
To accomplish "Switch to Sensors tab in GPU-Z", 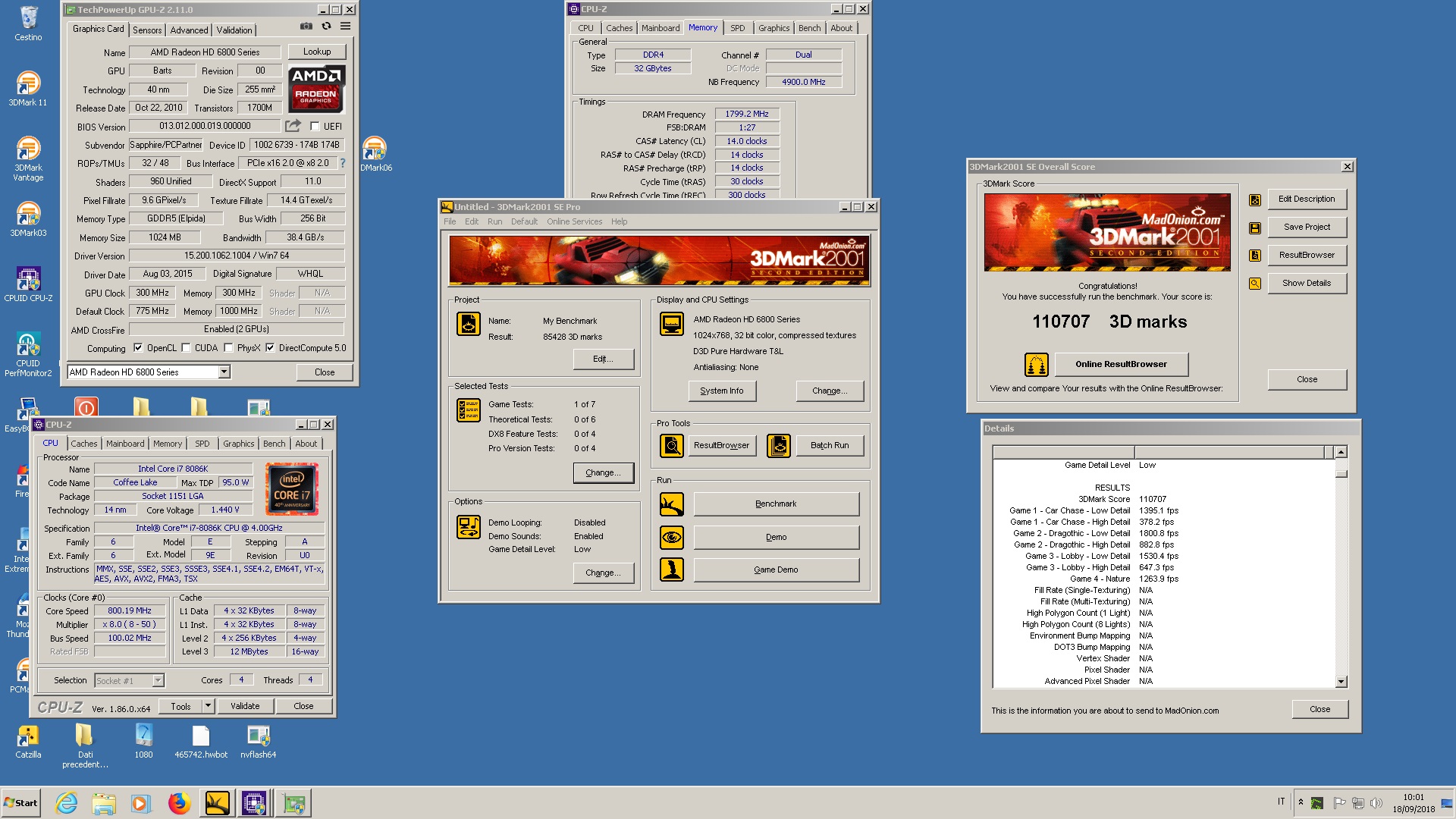I will (147, 30).
